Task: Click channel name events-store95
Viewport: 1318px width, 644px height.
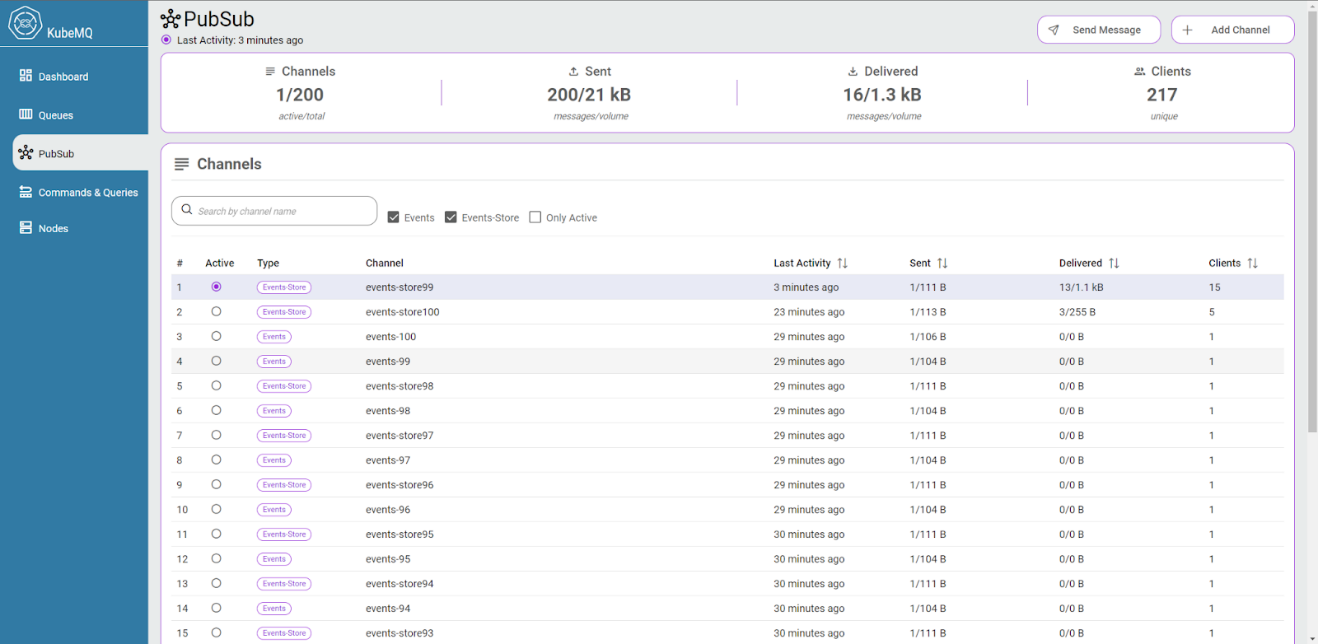Action: [x=400, y=535]
